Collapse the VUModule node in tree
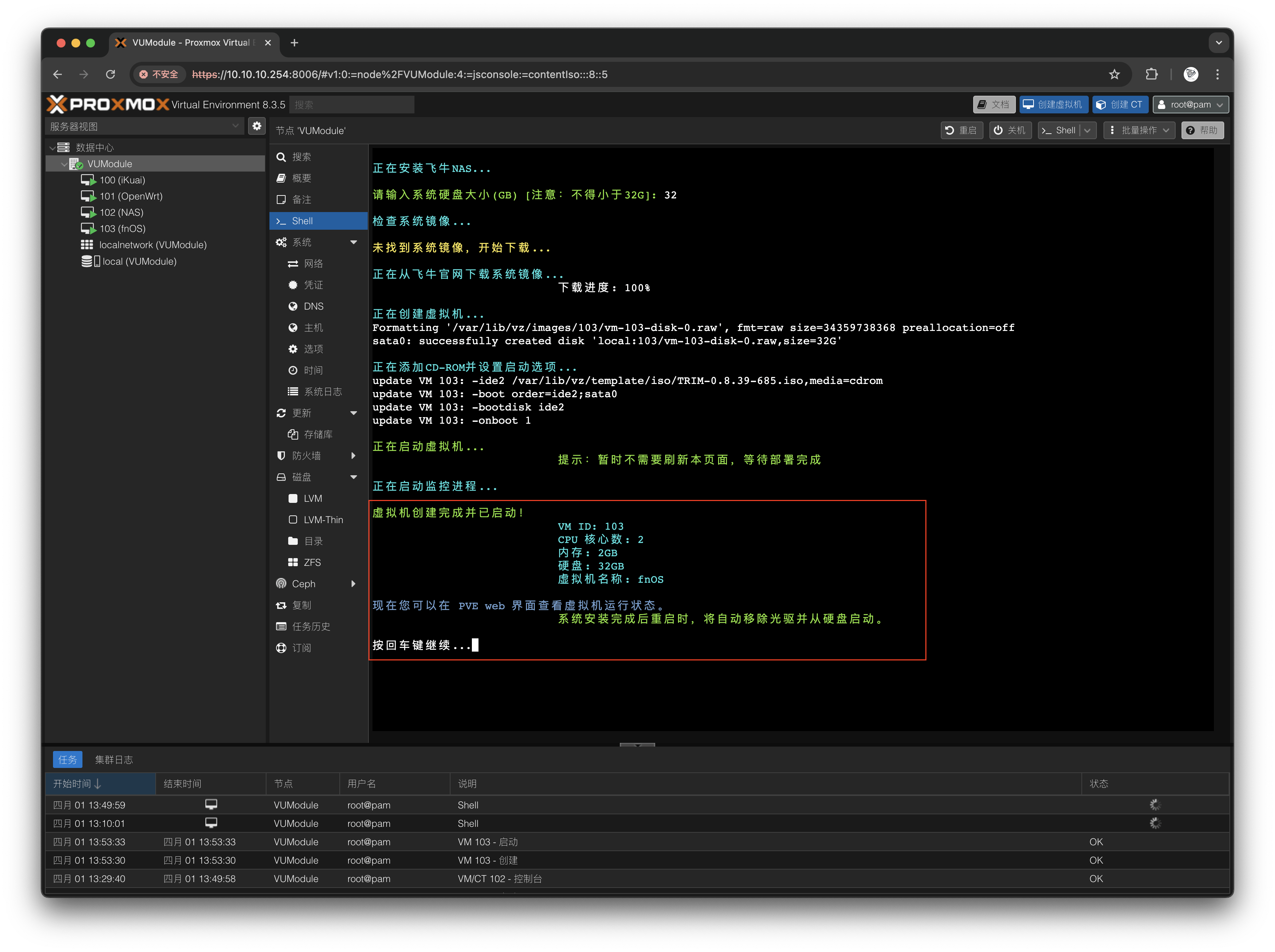 click(x=63, y=164)
